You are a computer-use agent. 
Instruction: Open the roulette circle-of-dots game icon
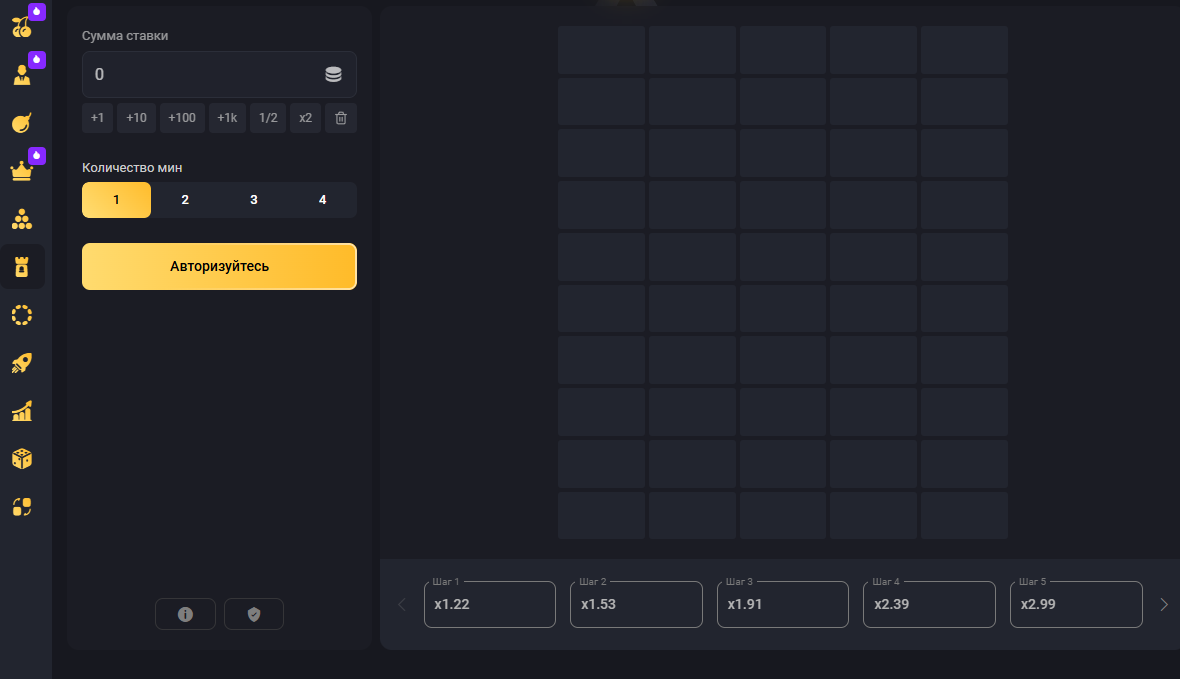pos(22,315)
